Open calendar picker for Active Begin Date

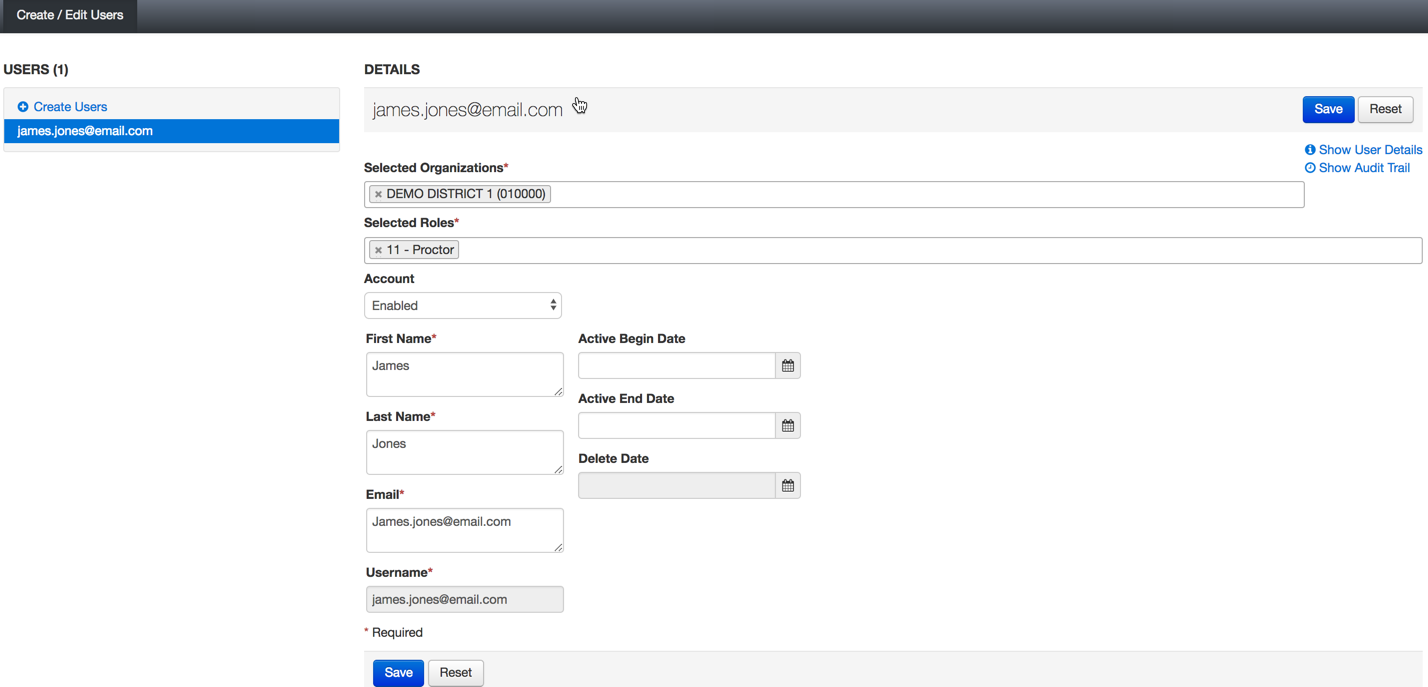point(788,366)
